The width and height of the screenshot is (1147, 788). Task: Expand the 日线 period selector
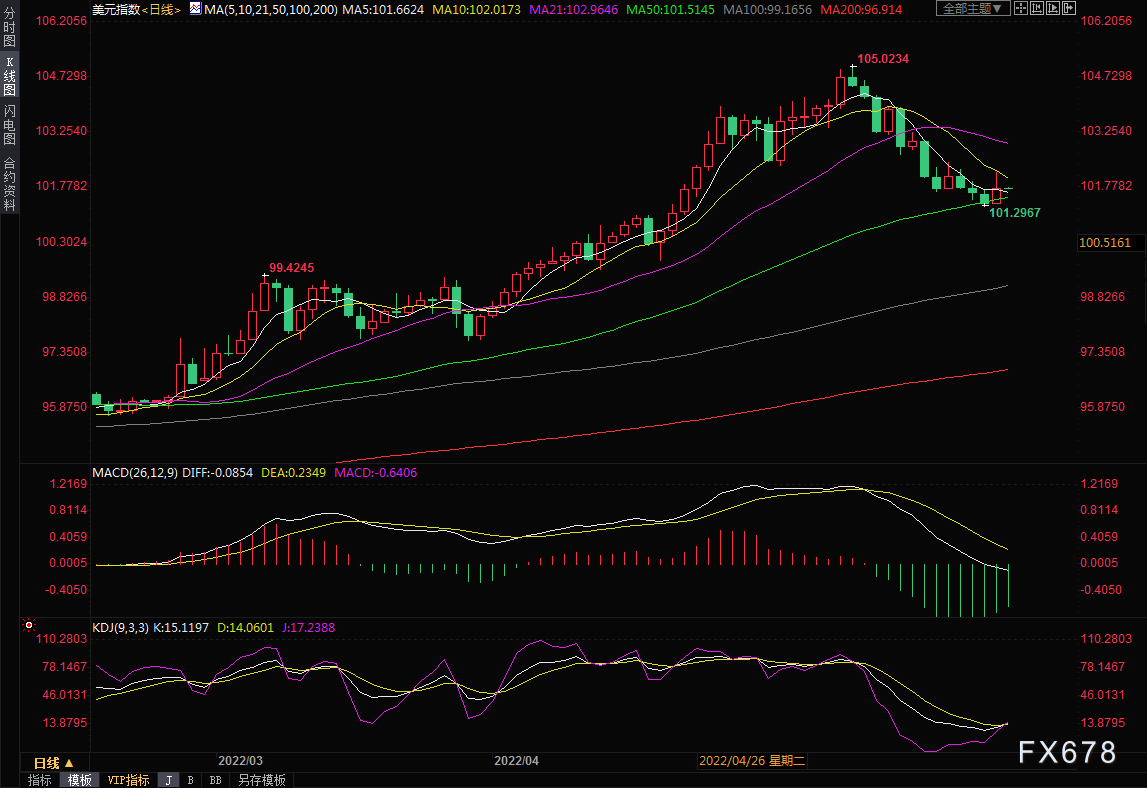53,762
